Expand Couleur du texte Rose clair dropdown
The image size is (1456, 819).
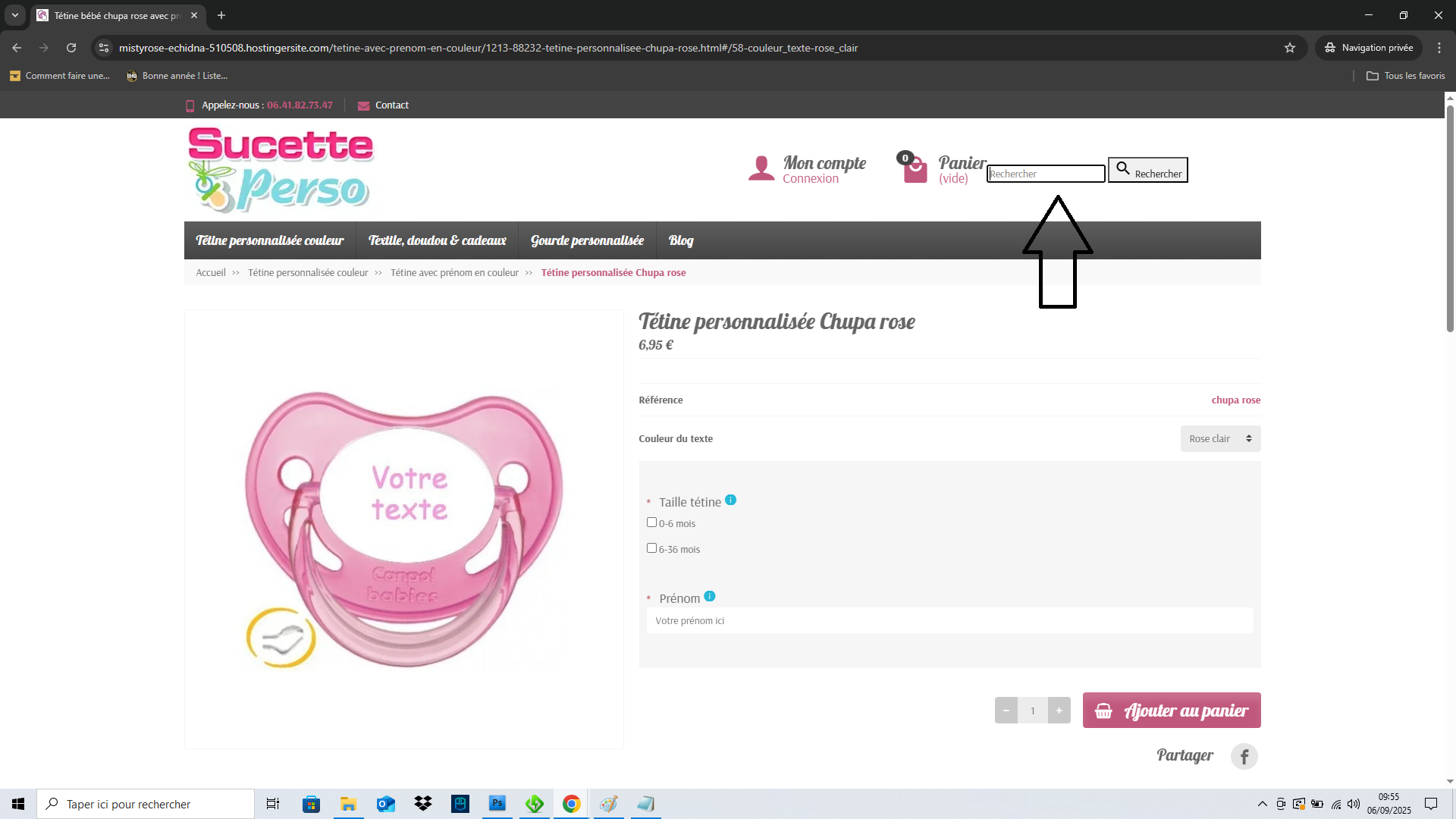click(x=1220, y=438)
